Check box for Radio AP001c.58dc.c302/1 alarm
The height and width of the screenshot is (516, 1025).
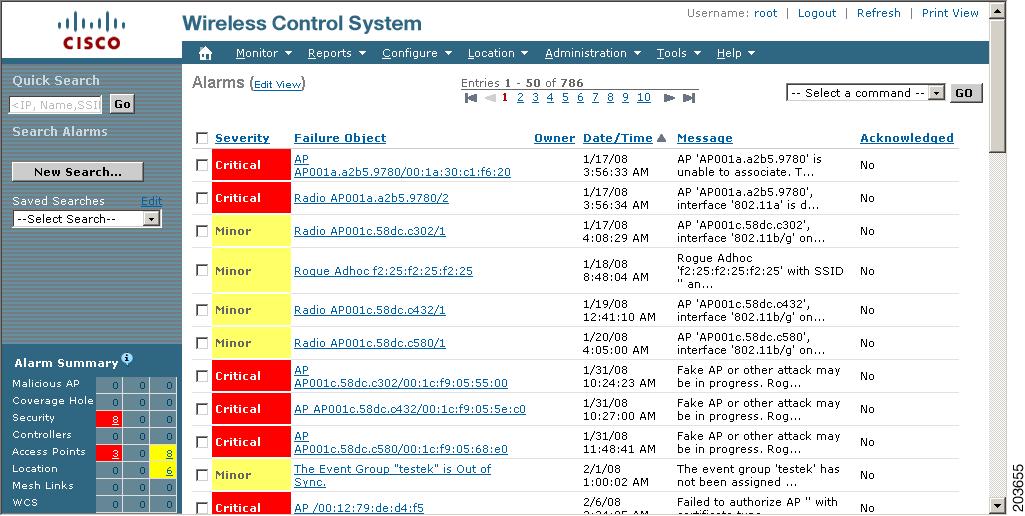pos(202,232)
